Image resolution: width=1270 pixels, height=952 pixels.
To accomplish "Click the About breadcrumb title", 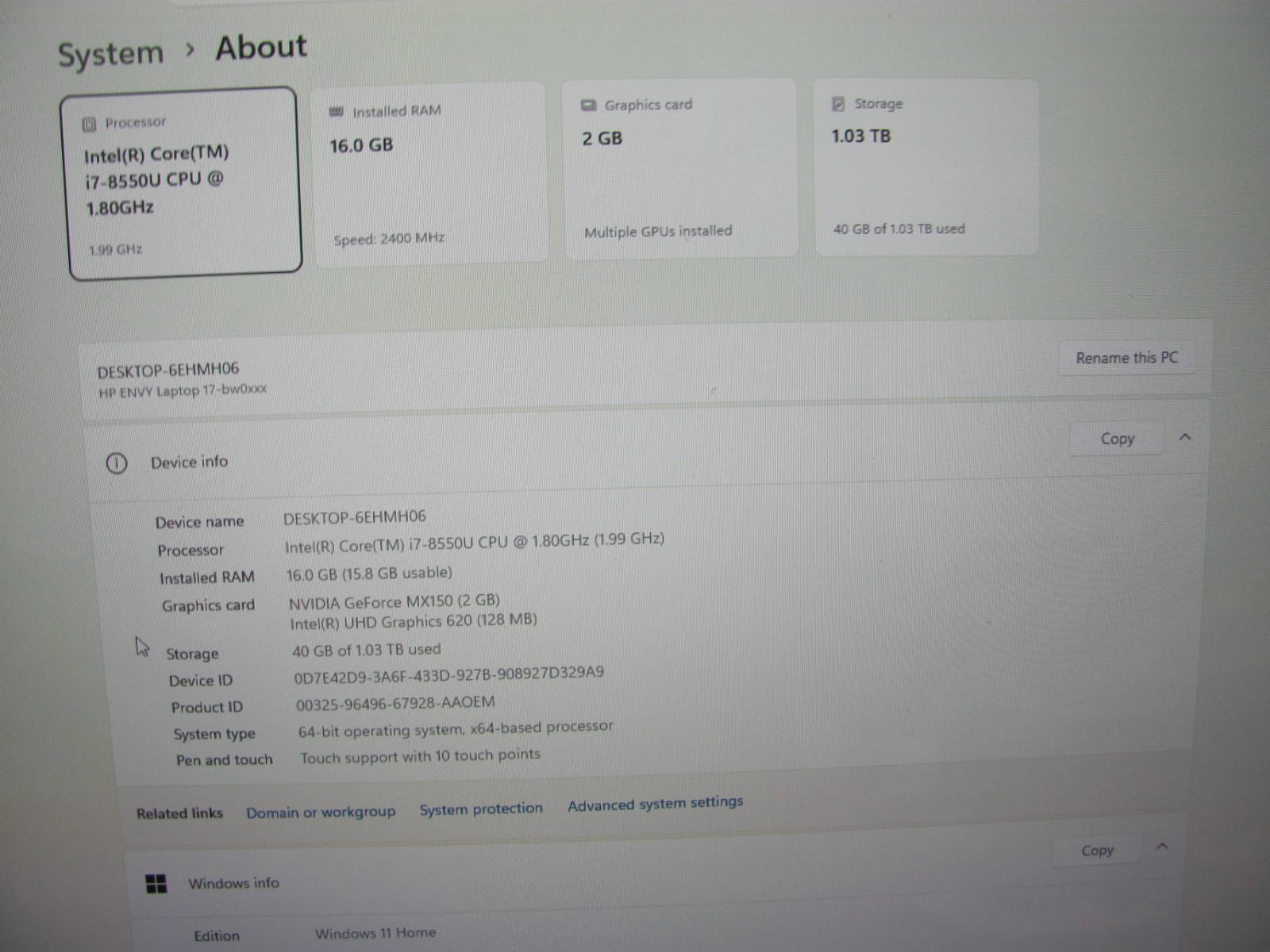I will pyautogui.click(x=261, y=48).
